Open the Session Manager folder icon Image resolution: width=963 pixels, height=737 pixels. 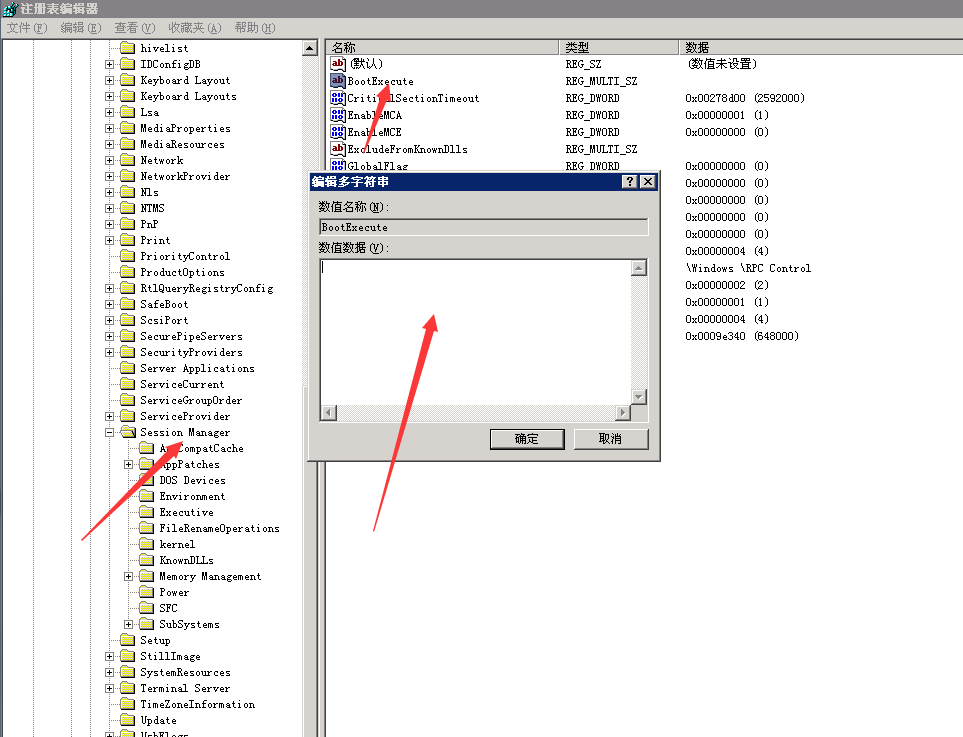[x=127, y=433]
